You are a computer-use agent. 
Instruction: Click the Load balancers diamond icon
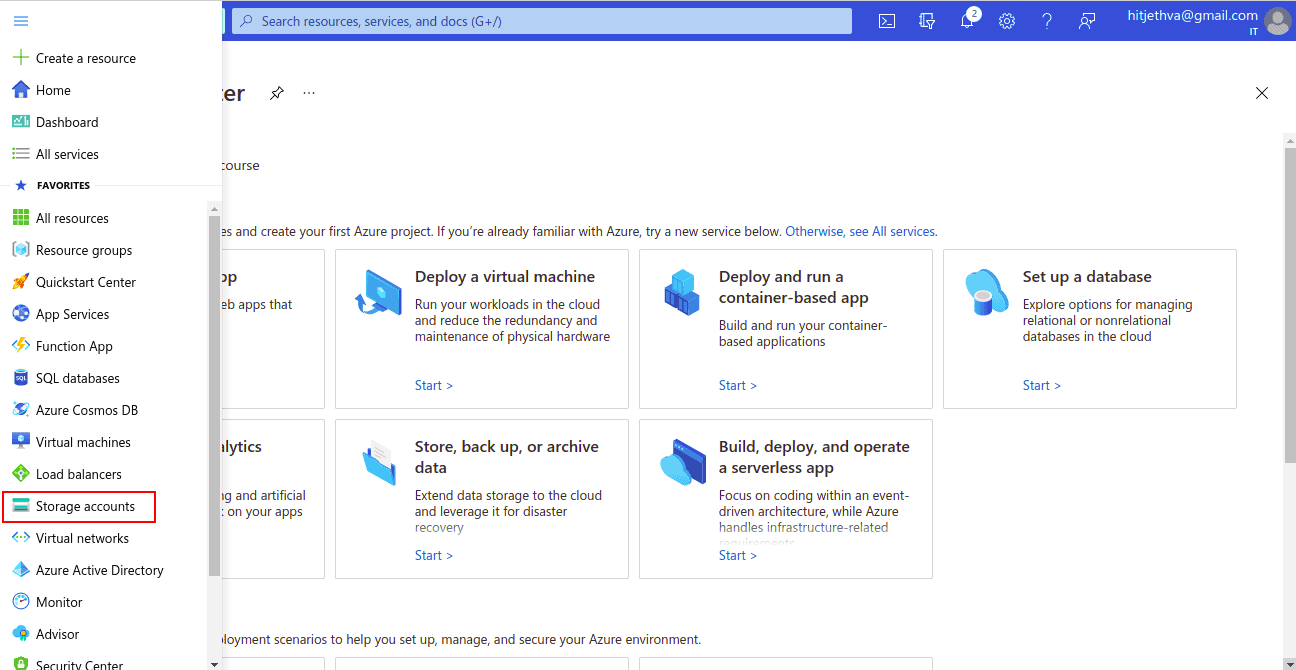click(20, 474)
